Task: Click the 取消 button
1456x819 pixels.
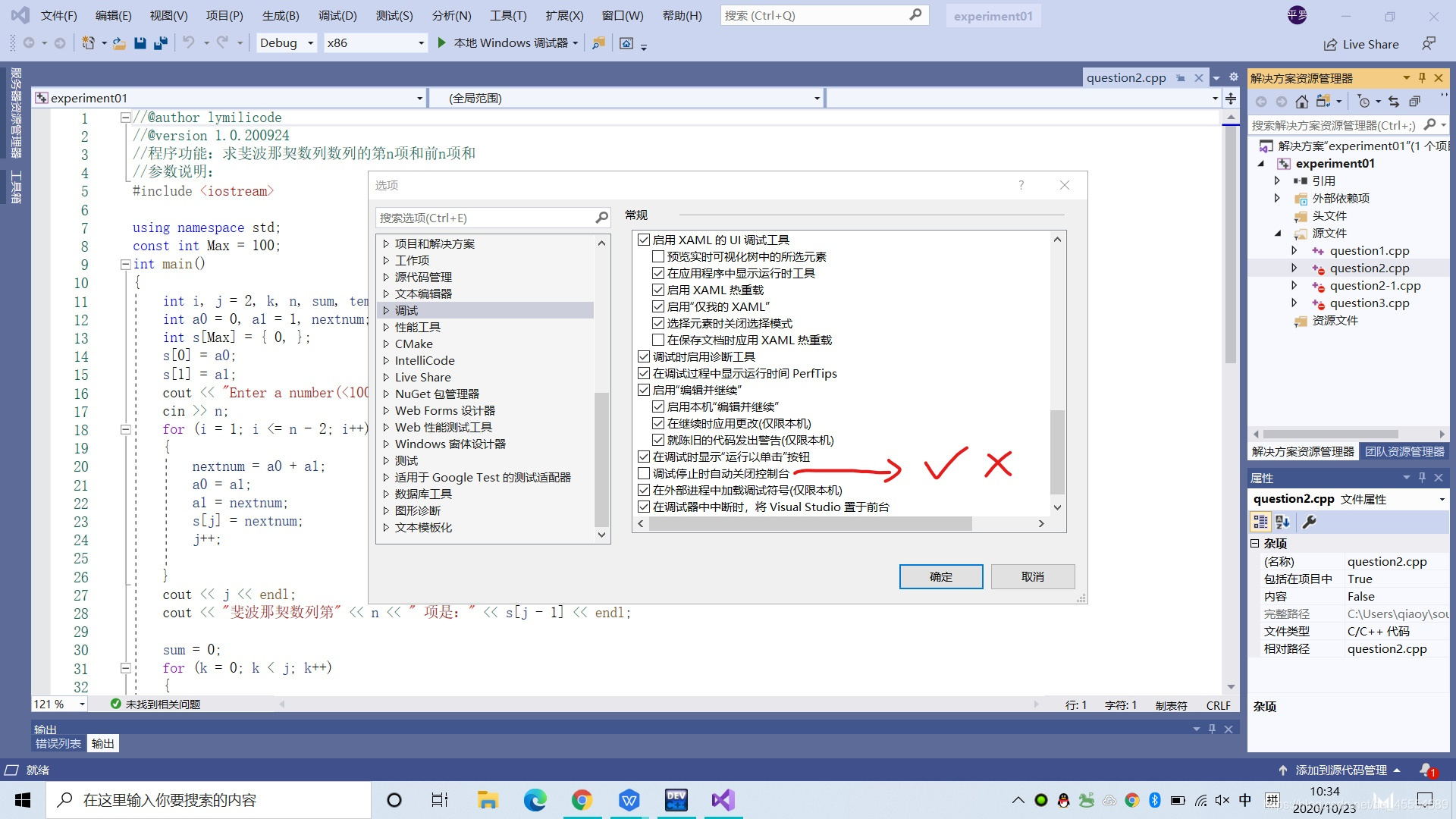Action: (1032, 576)
